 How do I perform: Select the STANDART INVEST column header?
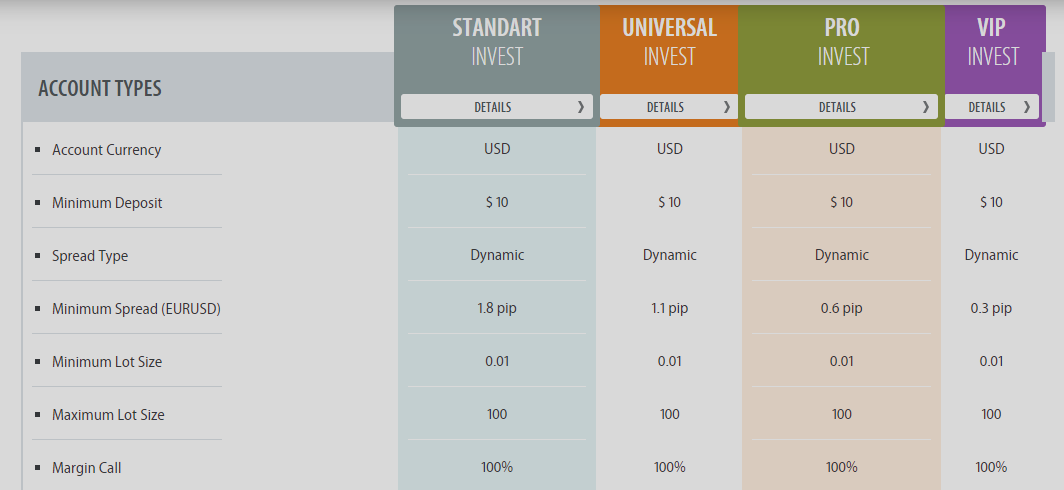(497, 41)
